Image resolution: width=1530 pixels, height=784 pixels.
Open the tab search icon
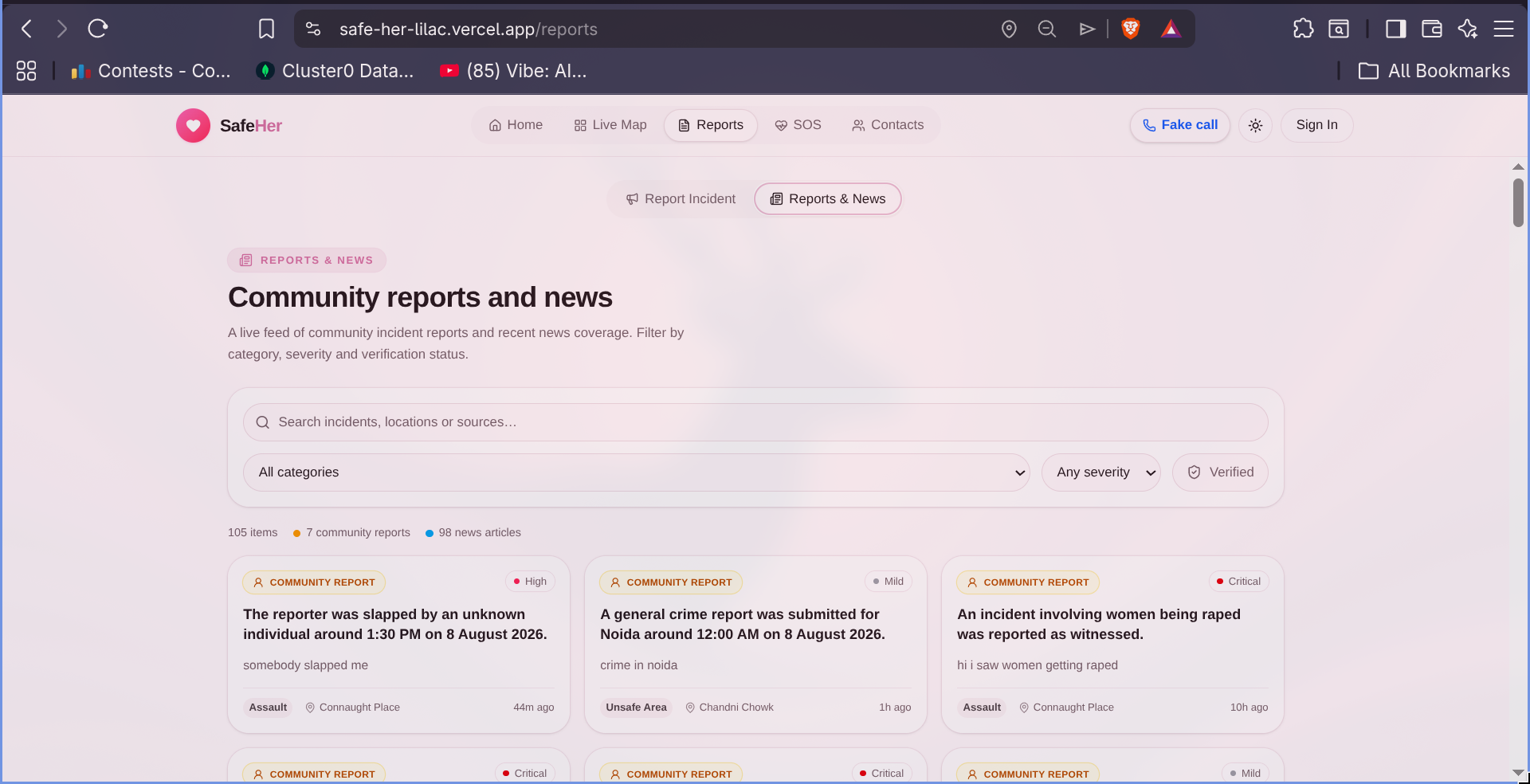click(1339, 29)
